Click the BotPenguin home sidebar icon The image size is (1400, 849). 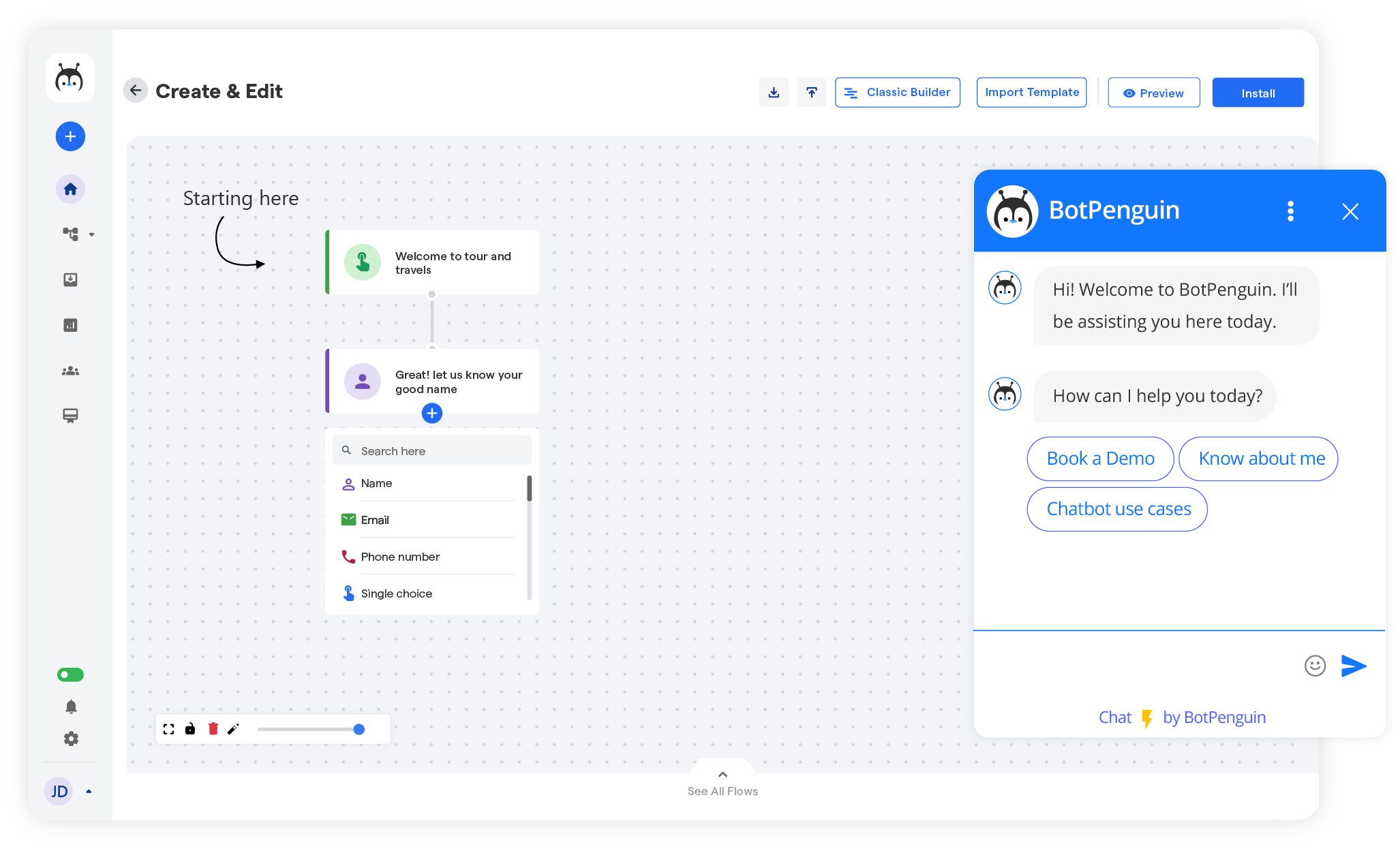[x=70, y=188]
